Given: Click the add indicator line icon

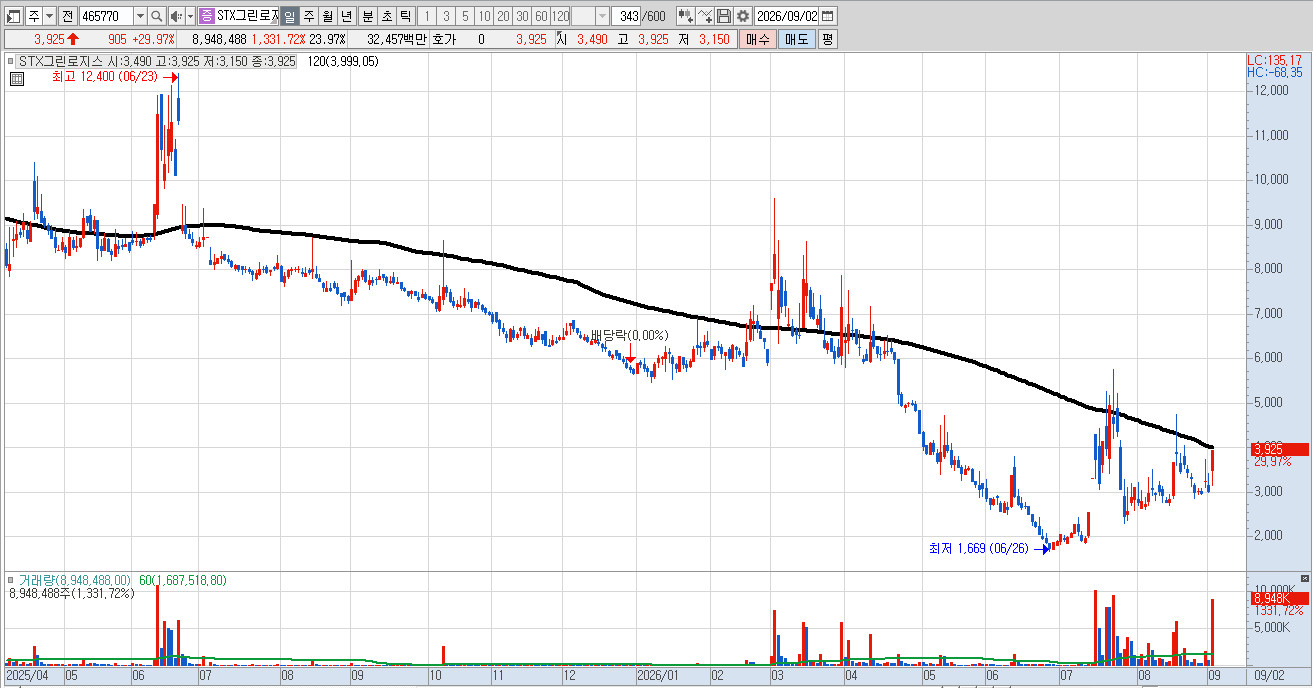Looking at the screenshot, I should point(705,16).
